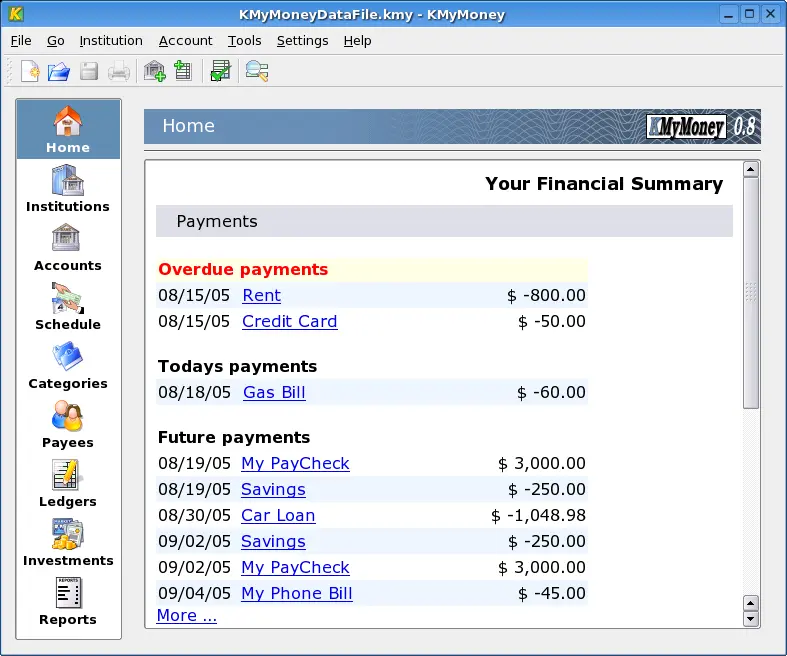The height and width of the screenshot is (656, 787).
Task: Click the Payments section header
Action: [x=444, y=221]
